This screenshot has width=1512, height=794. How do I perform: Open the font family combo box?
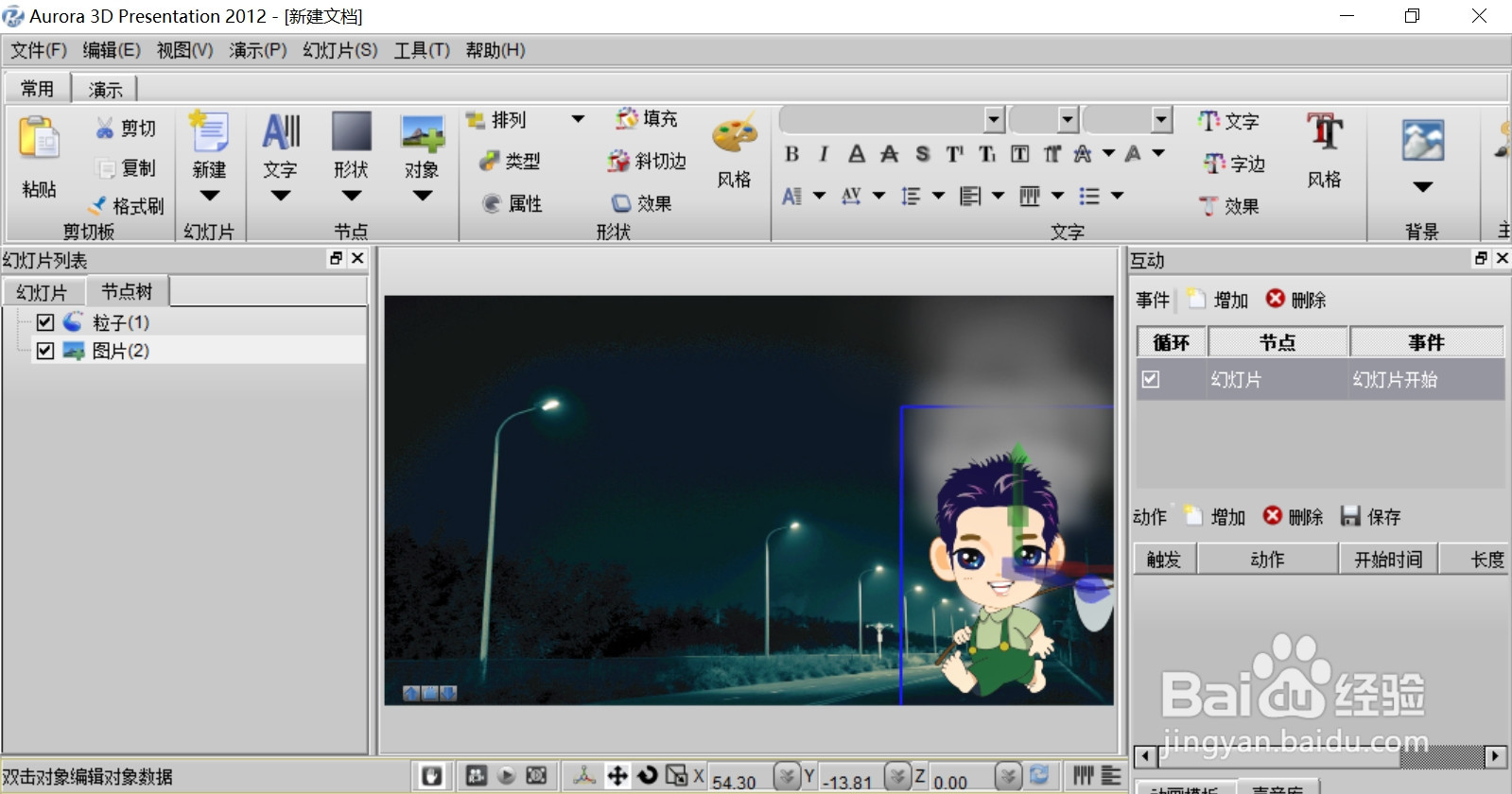994,119
